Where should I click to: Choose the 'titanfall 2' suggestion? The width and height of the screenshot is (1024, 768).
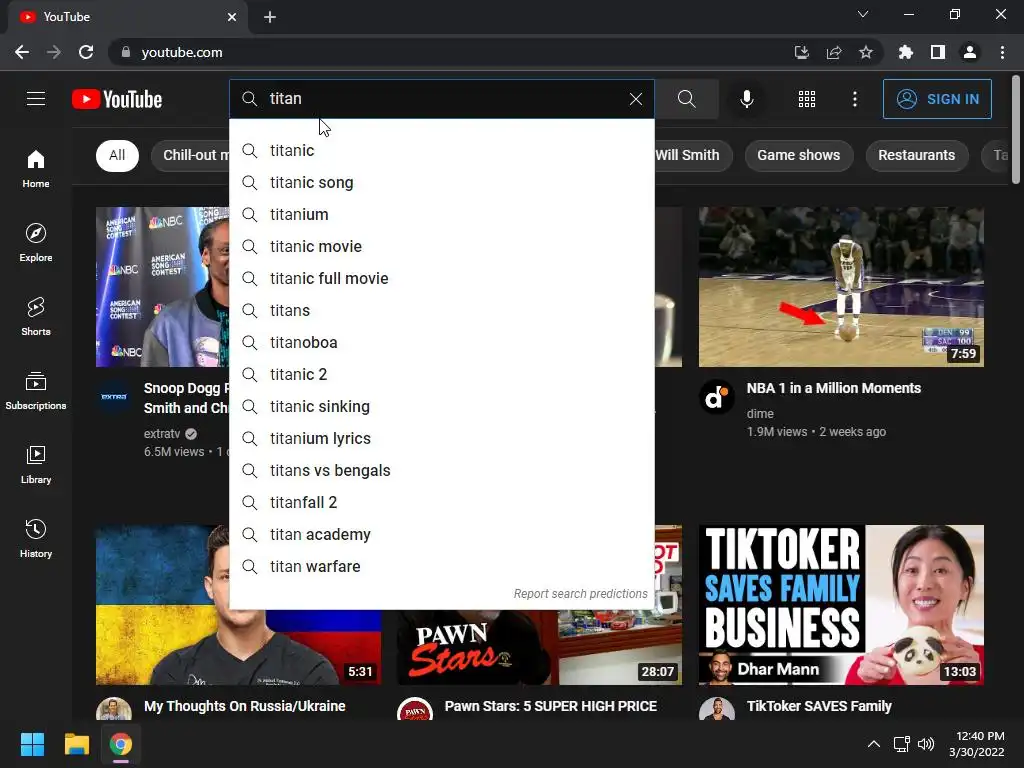tap(441, 503)
